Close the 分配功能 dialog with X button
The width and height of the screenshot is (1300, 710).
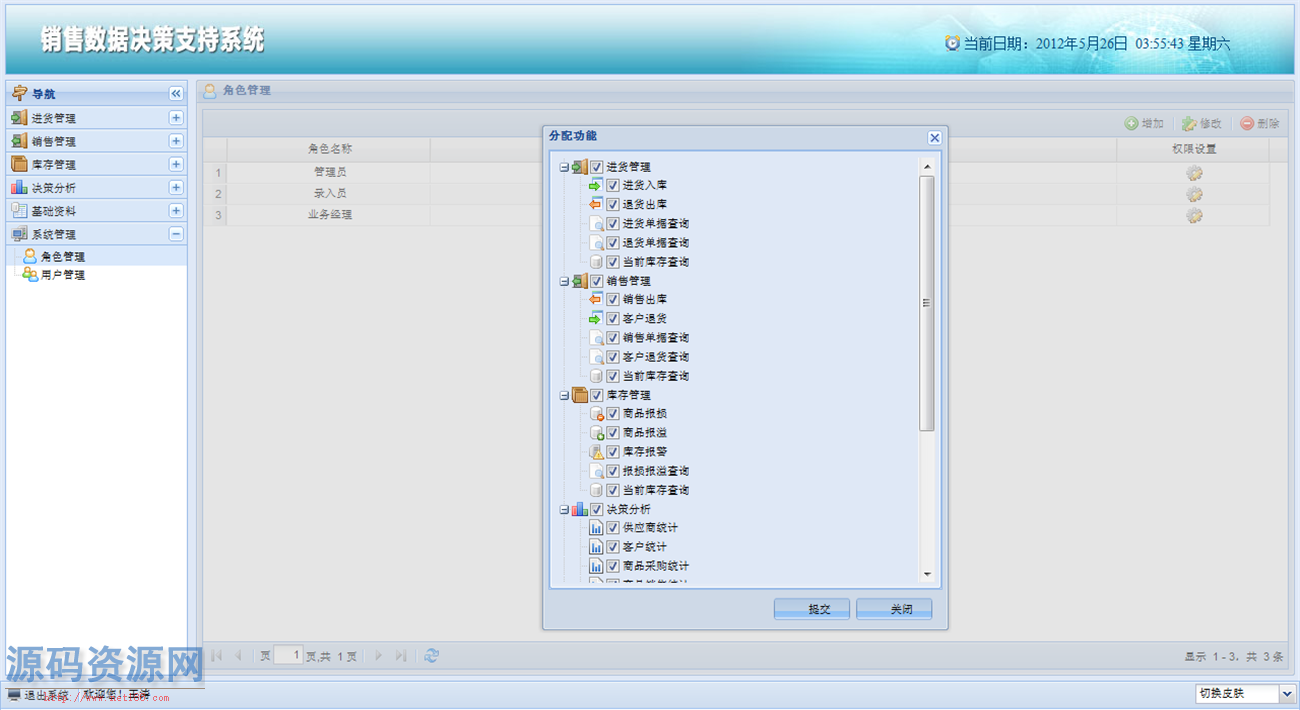(934, 138)
